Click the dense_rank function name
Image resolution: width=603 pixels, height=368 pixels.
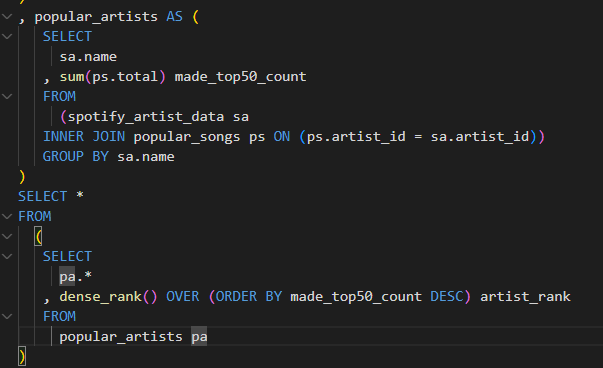pyautogui.click(x=100, y=297)
